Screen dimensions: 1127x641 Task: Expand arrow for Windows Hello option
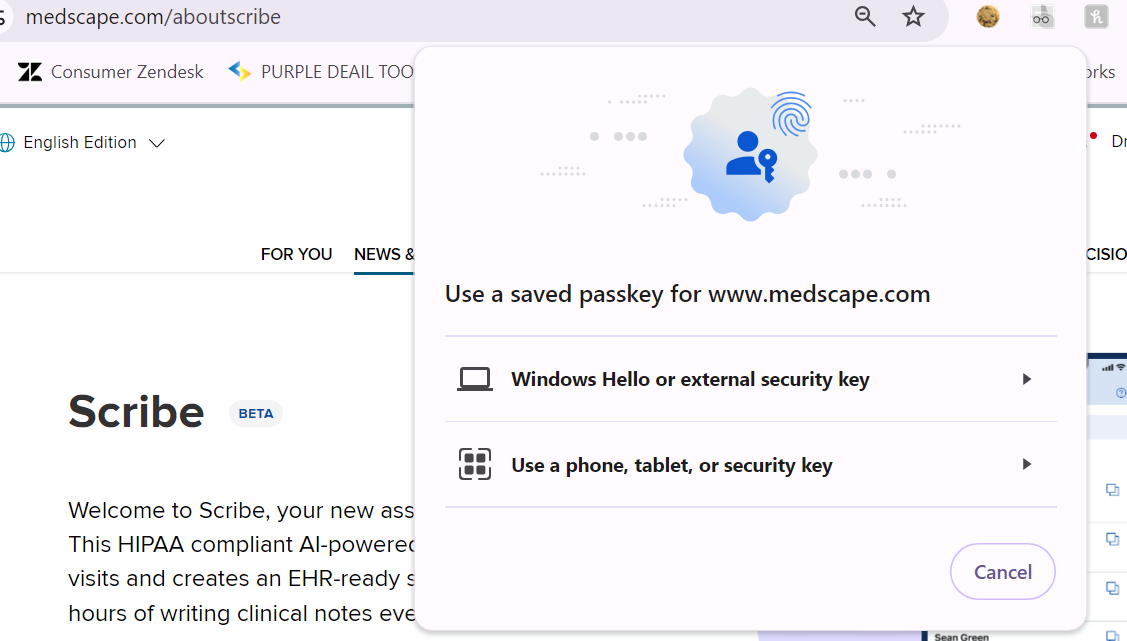click(1026, 379)
